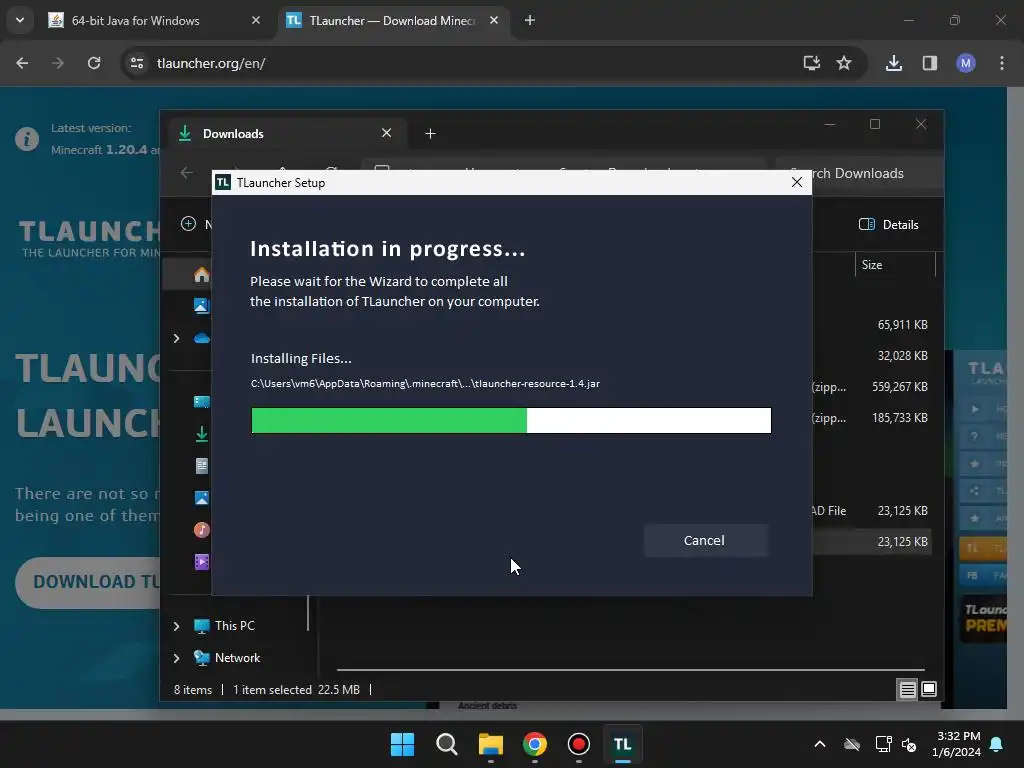View site information icon in address bar

[137, 63]
